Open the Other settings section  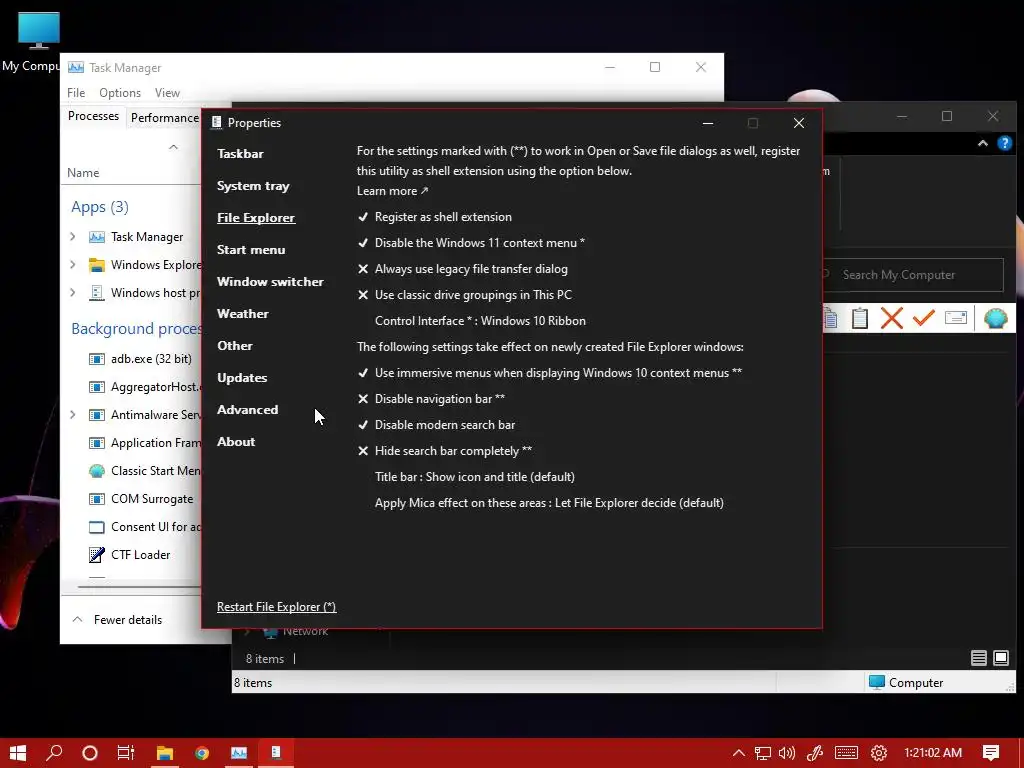point(234,346)
